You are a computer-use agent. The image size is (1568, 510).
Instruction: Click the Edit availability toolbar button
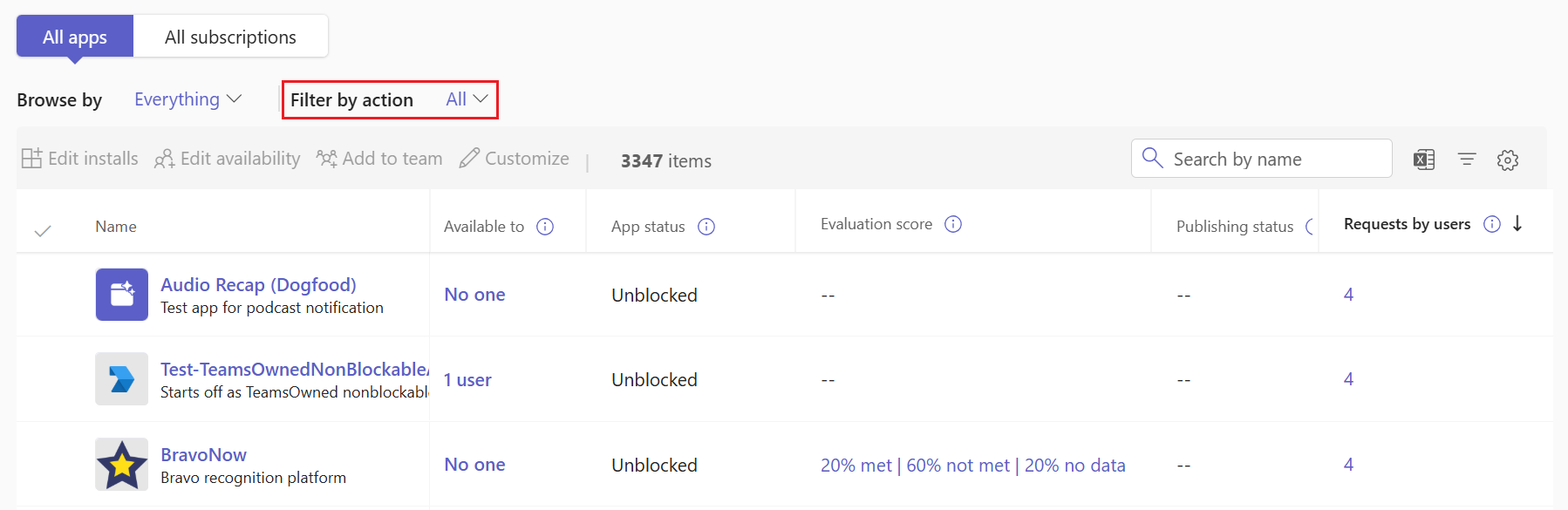228,159
